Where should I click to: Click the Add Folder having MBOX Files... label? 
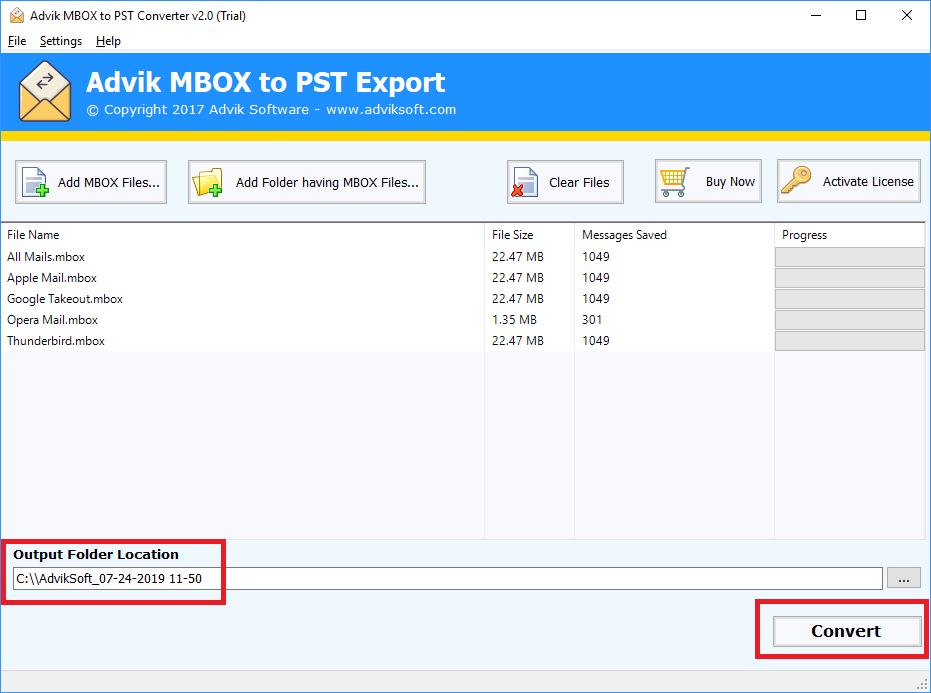point(327,182)
